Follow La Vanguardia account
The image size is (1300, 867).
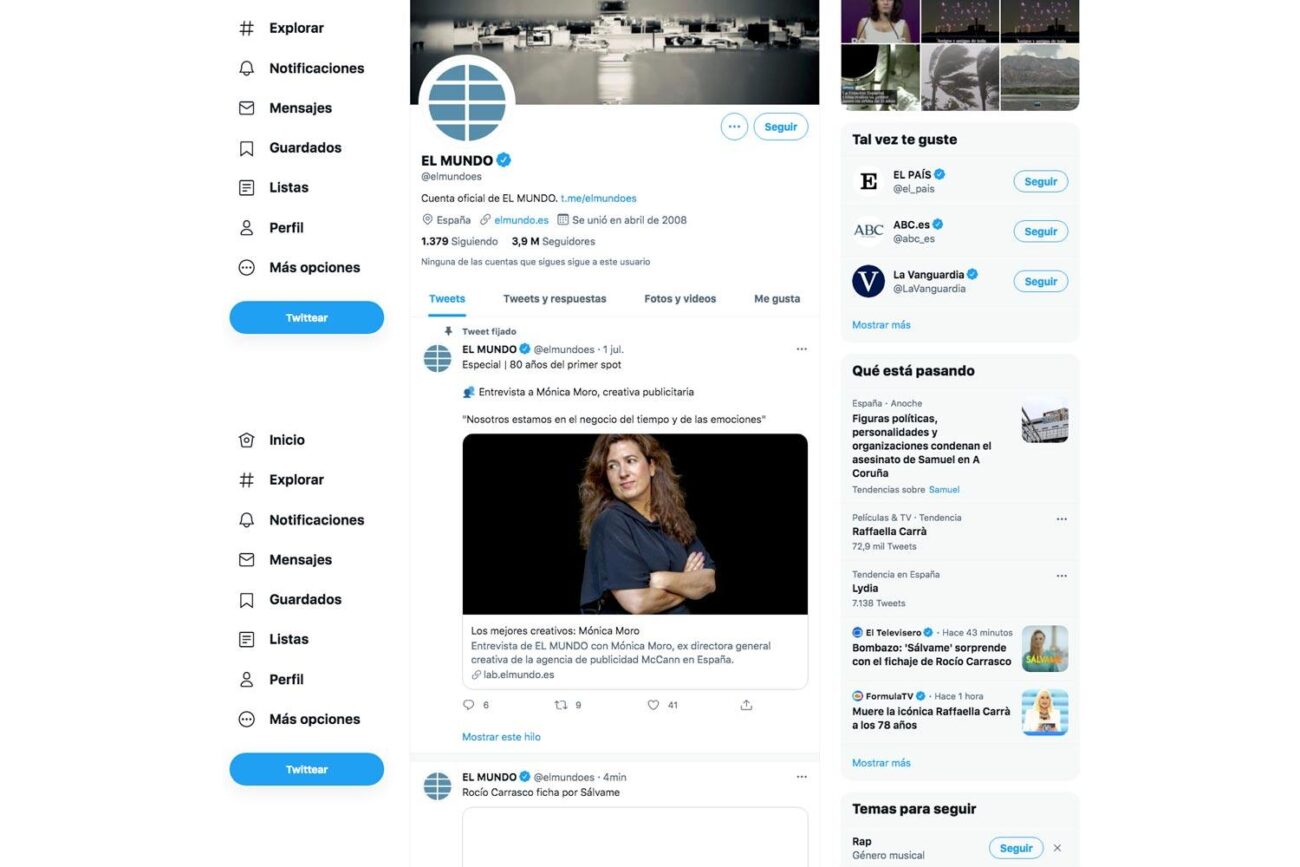coord(1040,282)
